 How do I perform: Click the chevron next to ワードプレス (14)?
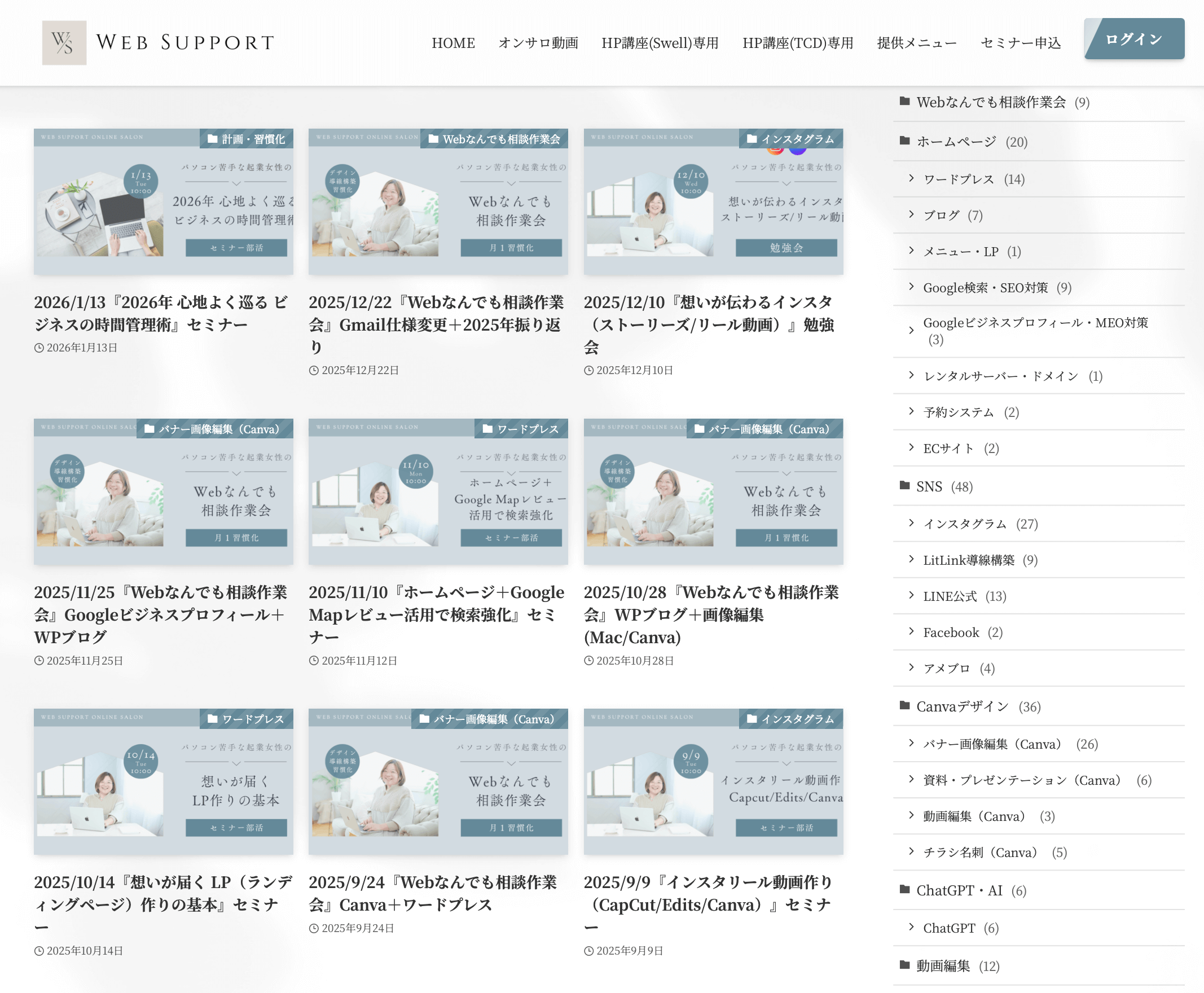click(x=911, y=178)
